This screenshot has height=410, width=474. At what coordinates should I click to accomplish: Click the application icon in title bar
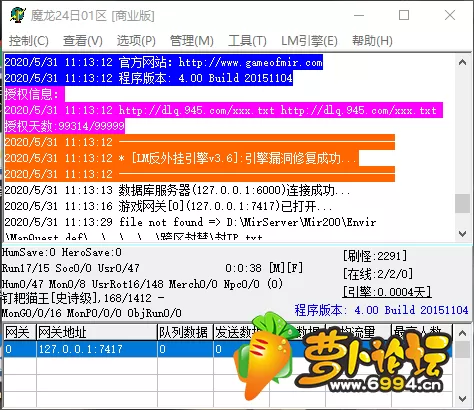[18, 15]
